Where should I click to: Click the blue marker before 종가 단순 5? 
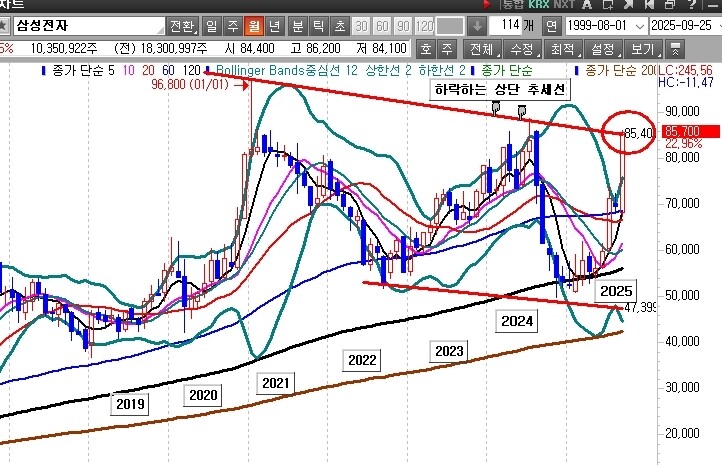(44, 70)
